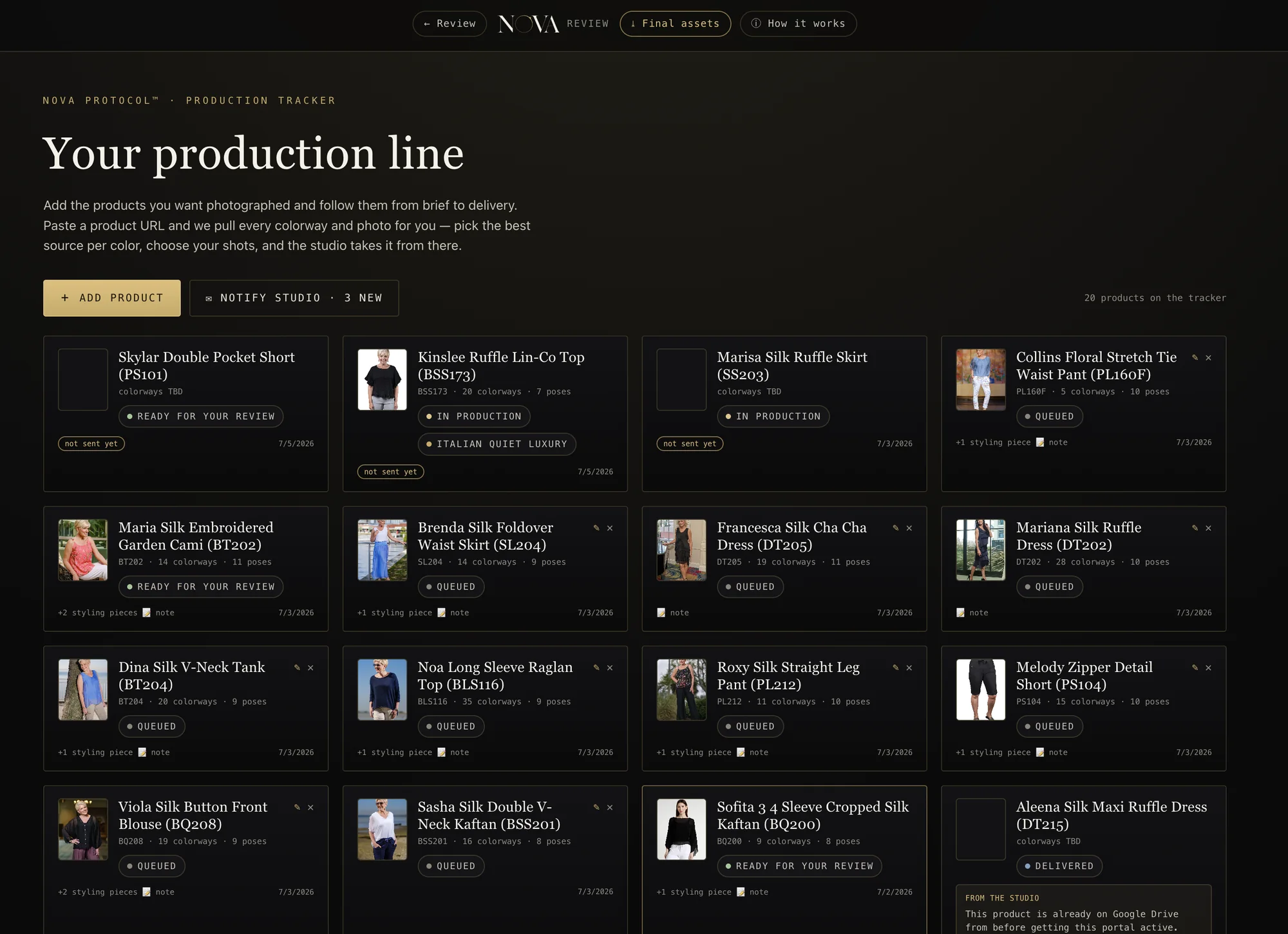Screen dimensions: 1288x934
Task: Open Collins Floral Stretch Tie Waist Pant thumbnail
Action: coord(981,380)
